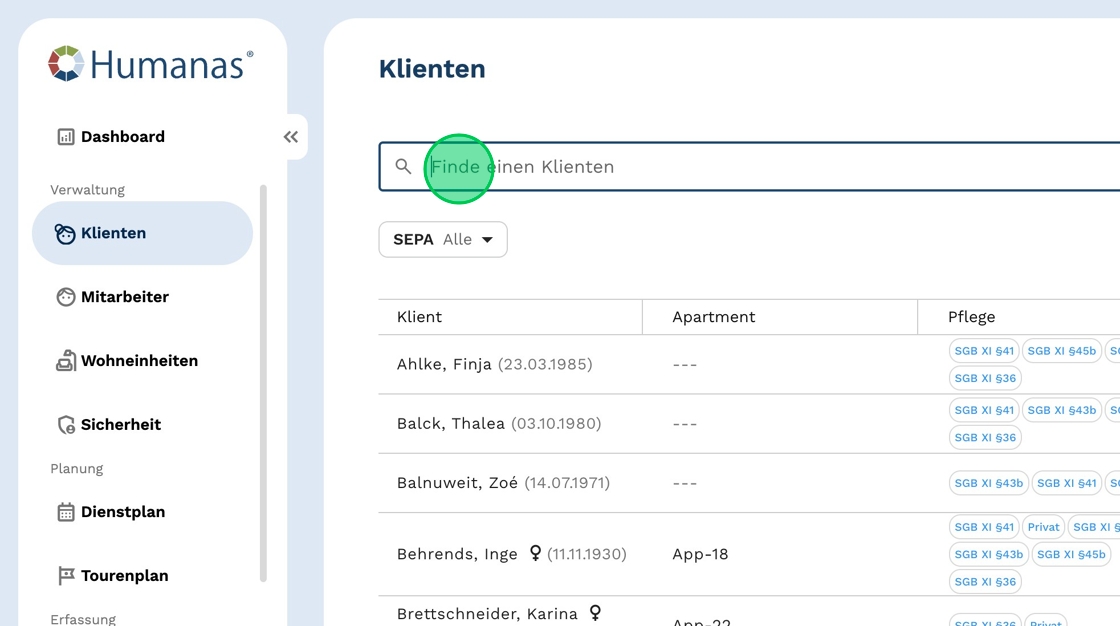Open client Ahlke, Finja
The width and height of the screenshot is (1120, 626).
tap(444, 365)
